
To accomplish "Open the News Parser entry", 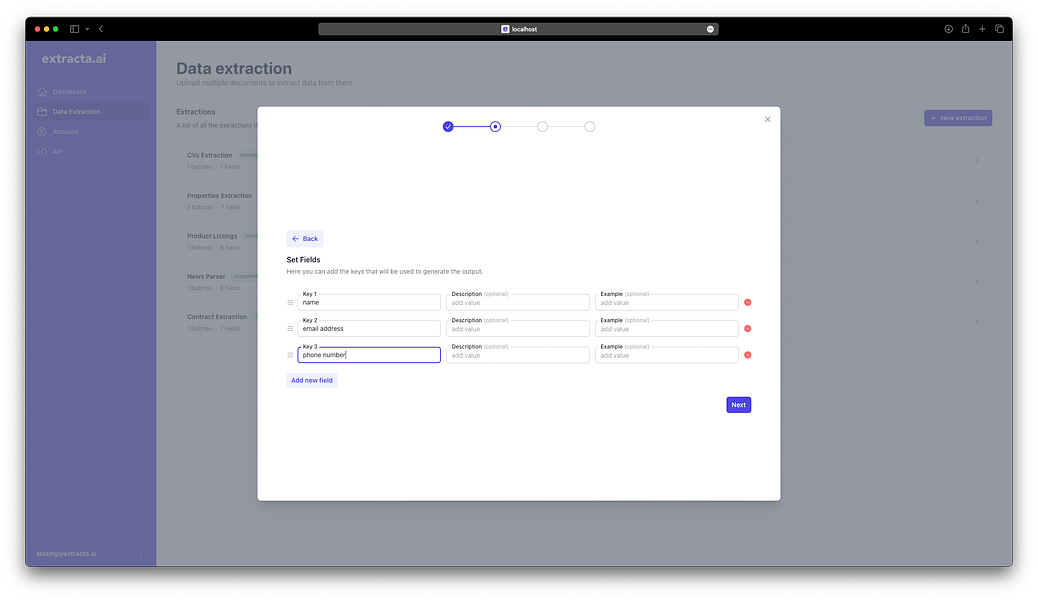I will tap(206, 276).
